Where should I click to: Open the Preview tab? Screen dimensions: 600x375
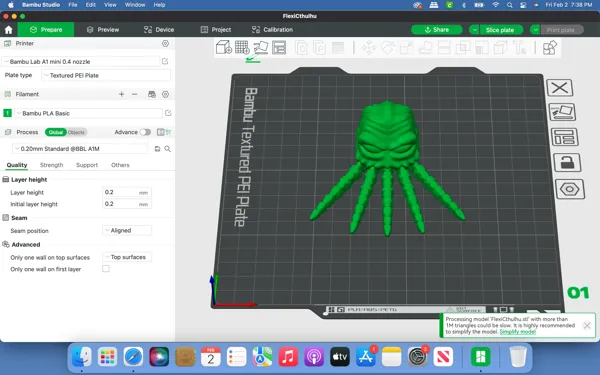click(103, 29)
